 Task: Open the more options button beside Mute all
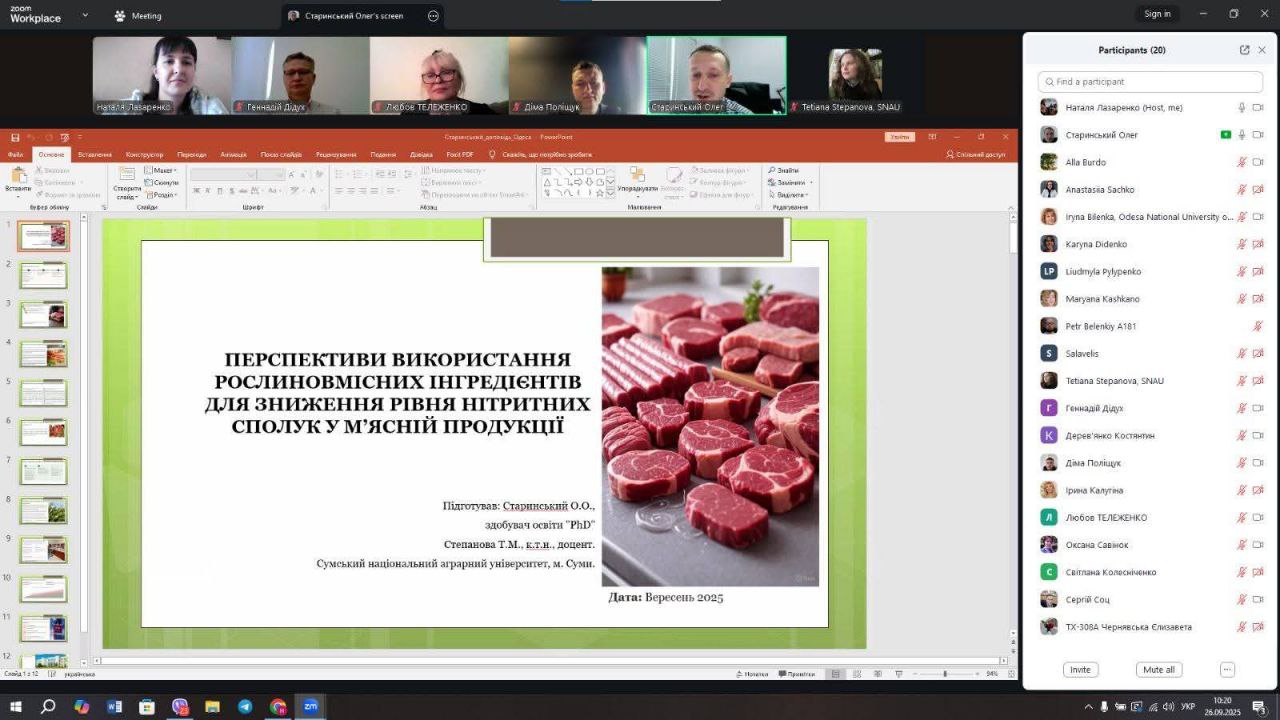tap(1227, 670)
